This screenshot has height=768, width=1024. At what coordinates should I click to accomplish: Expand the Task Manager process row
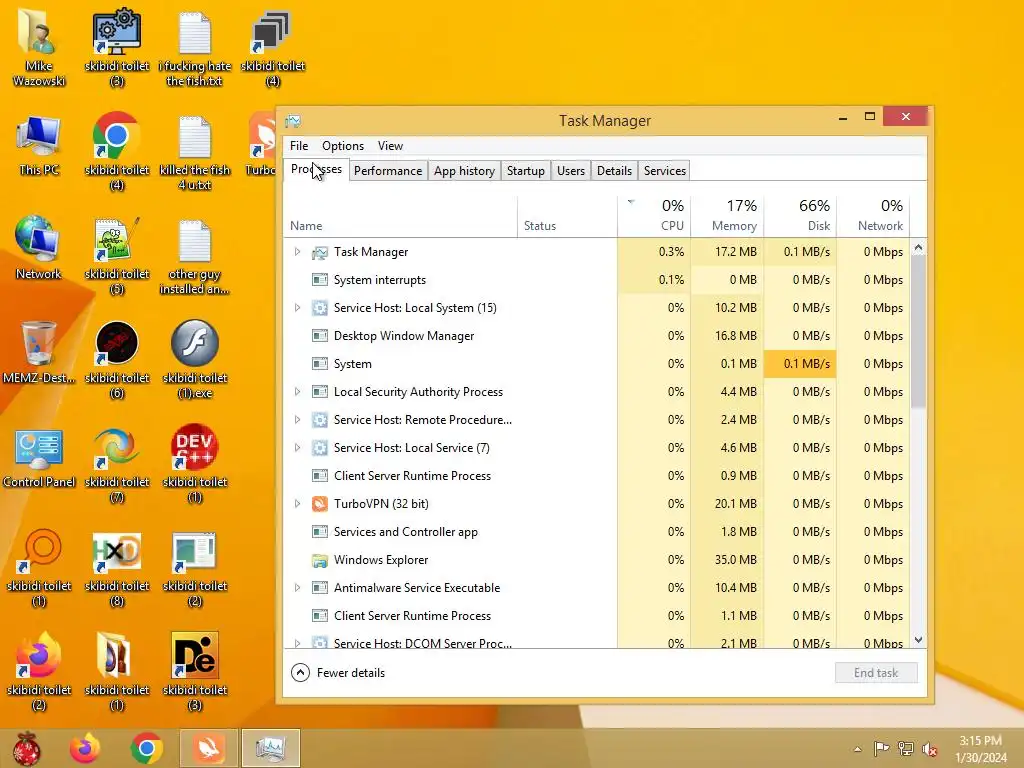(x=297, y=251)
